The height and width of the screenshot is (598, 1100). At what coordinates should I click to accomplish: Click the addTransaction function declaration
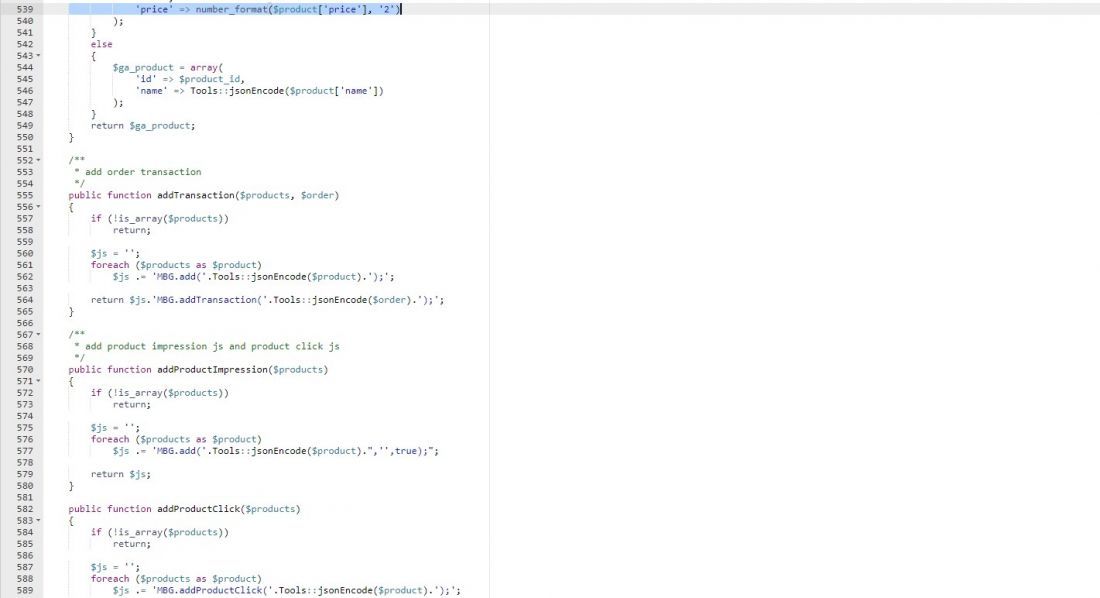coord(203,195)
